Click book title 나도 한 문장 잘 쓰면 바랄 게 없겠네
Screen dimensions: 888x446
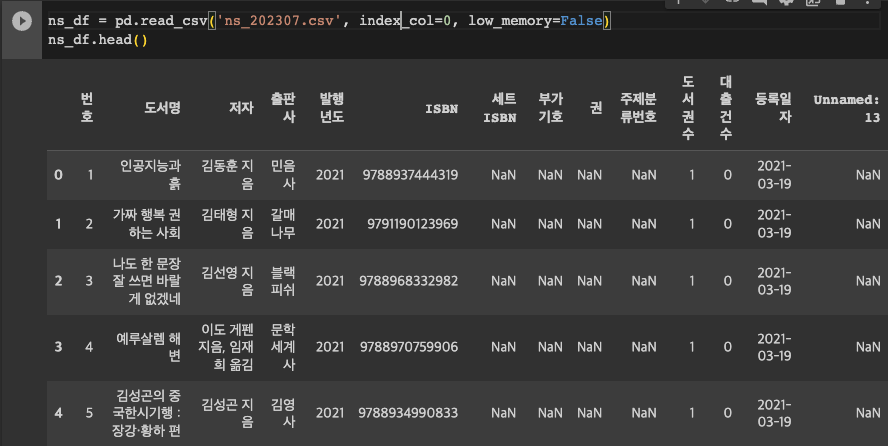[x=147, y=281]
